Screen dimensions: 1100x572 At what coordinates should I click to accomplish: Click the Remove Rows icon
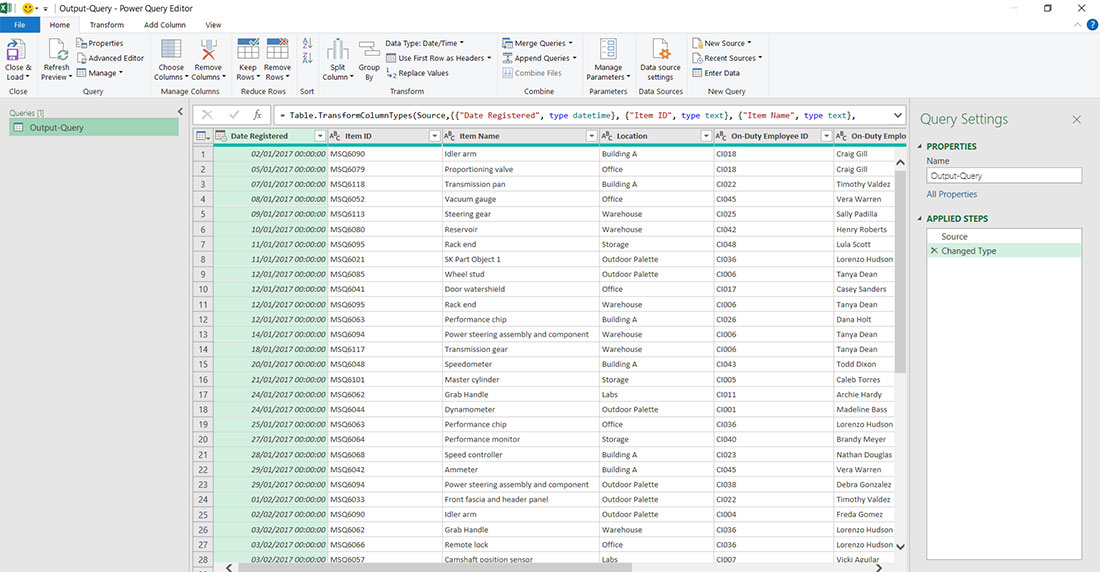[277, 49]
